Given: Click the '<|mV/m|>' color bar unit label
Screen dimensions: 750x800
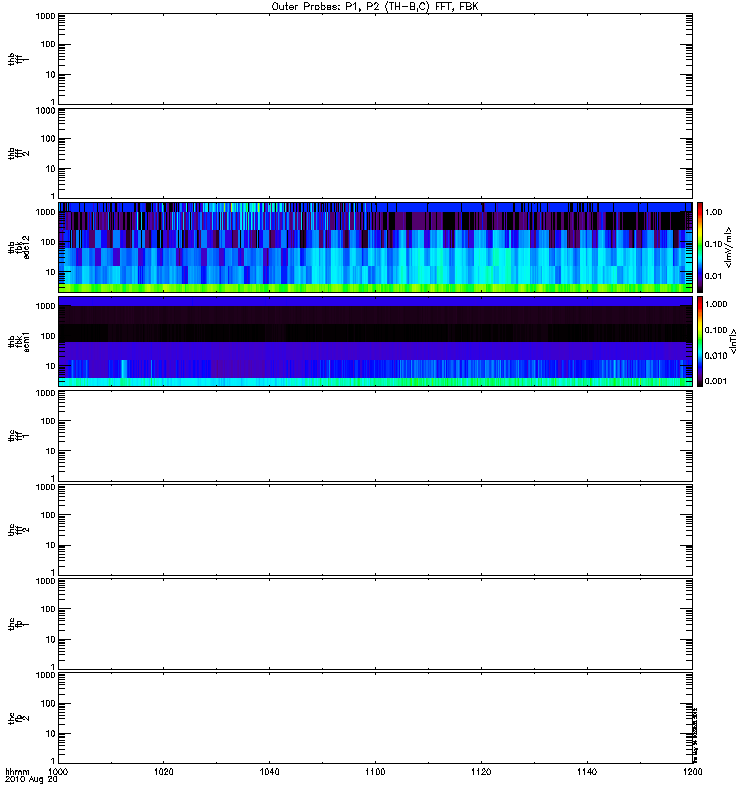Looking at the screenshot, I should 729,247.
